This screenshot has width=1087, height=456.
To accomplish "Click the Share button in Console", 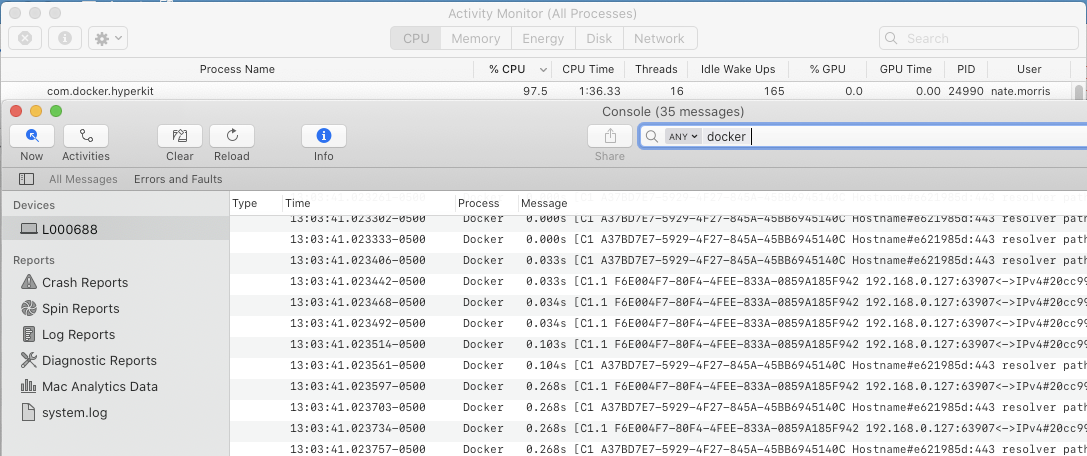I will 609,136.
